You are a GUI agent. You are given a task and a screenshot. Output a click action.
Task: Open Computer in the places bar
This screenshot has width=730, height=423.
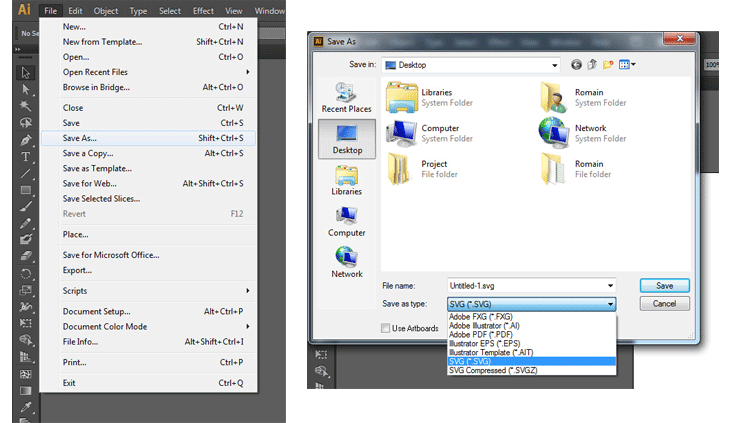[x=346, y=222]
